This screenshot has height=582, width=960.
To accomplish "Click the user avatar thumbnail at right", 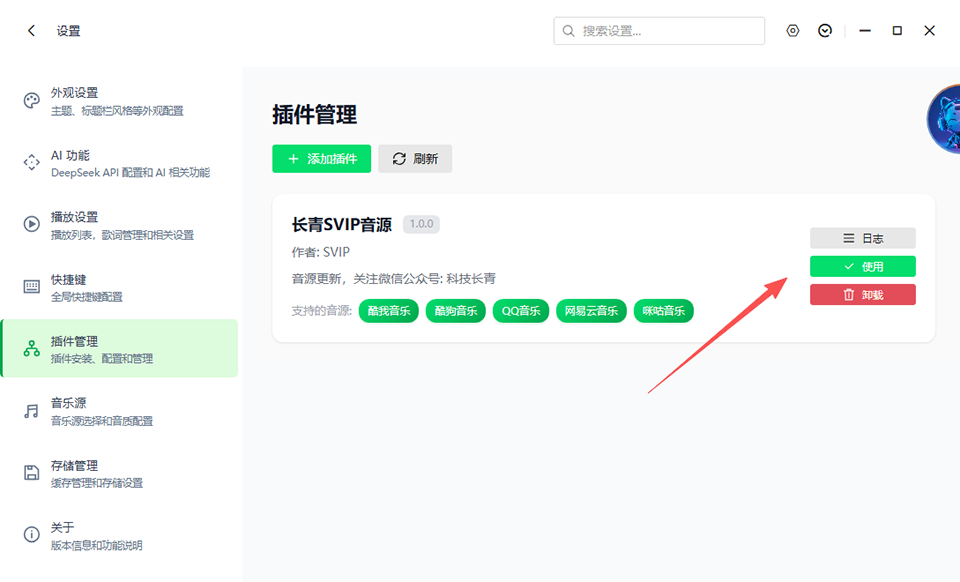I will (944, 120).
